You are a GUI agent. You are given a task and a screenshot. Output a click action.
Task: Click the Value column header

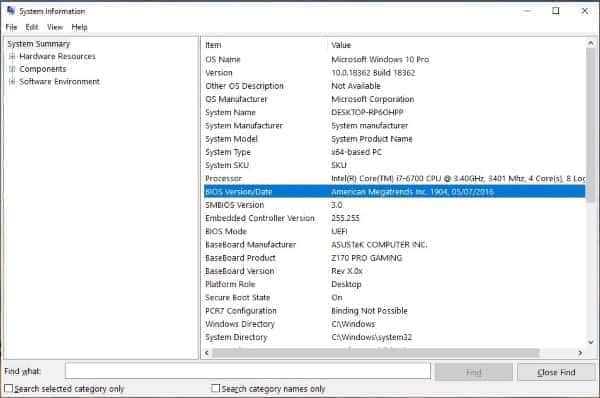tap(455, 45)
